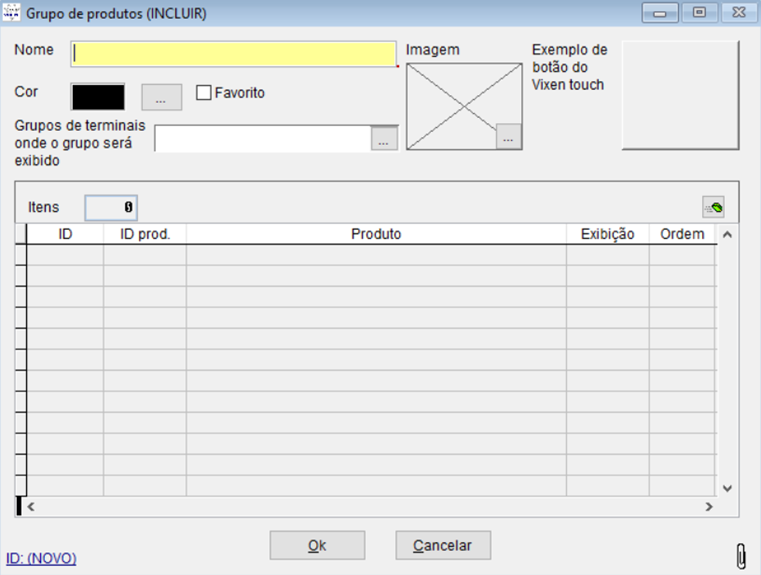The width and height of the screenshot is (761, 575).
Task: Click the Exibição column header
Action: (607, 234)
